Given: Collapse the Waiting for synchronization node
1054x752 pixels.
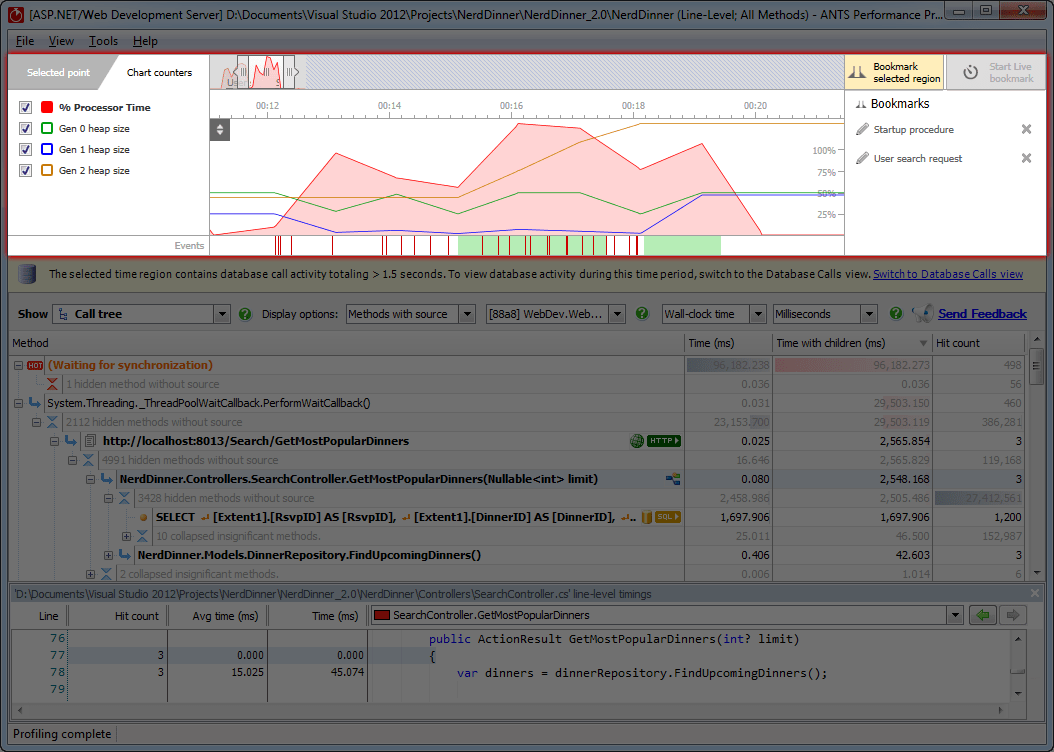Looking at the screenshot, I should [x=18, y=366].
